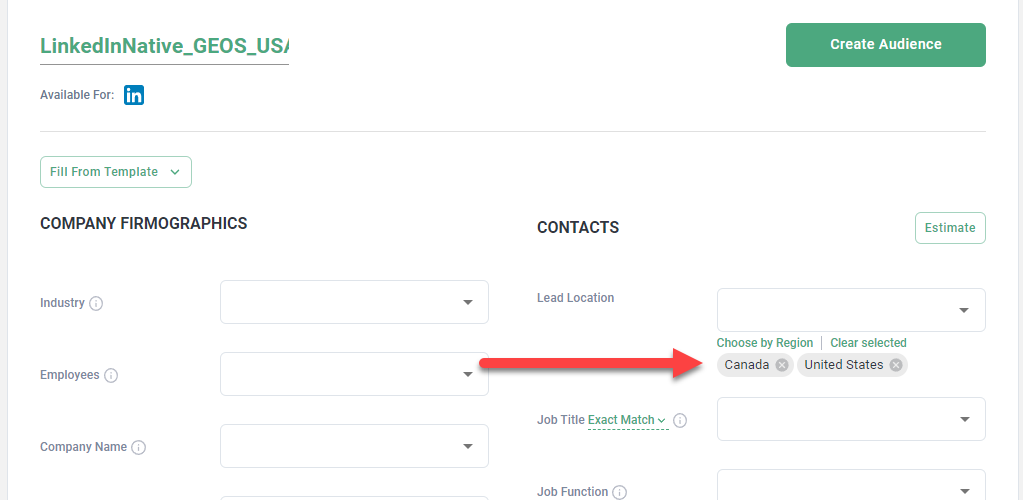Click the Create Audience button
Viewport: 1023px width, 500px height.
click(x=885, y=45)
